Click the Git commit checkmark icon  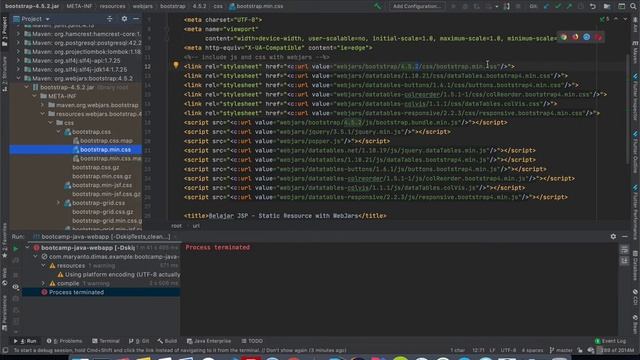coord(558,6)
